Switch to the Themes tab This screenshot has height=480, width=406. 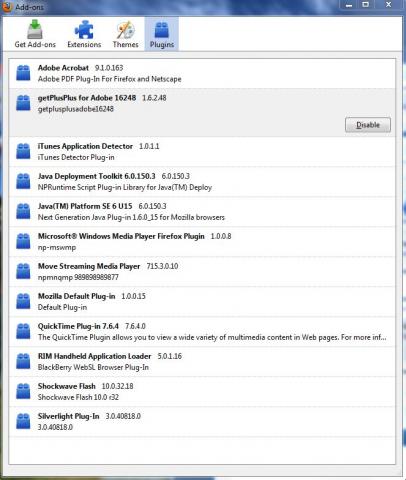125,34
